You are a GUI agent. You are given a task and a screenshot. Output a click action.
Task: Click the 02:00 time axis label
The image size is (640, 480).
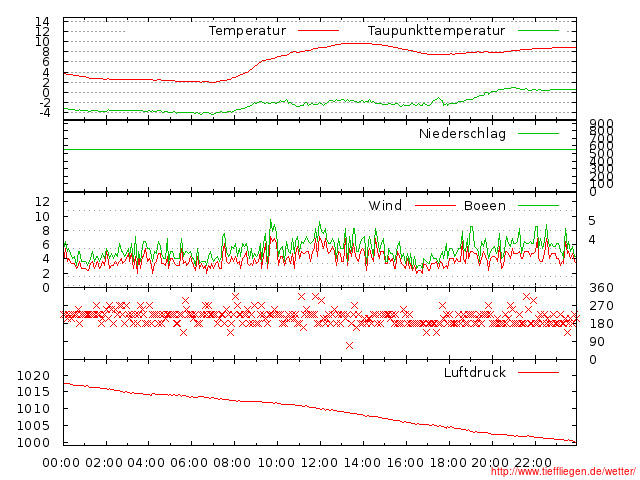click(x=104, y=463)
